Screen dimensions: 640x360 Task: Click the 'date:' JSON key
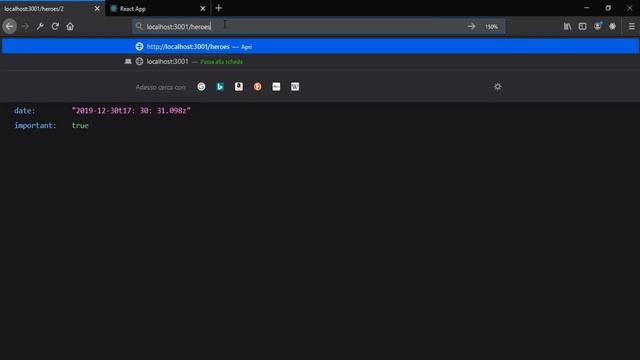click(24, 111)
